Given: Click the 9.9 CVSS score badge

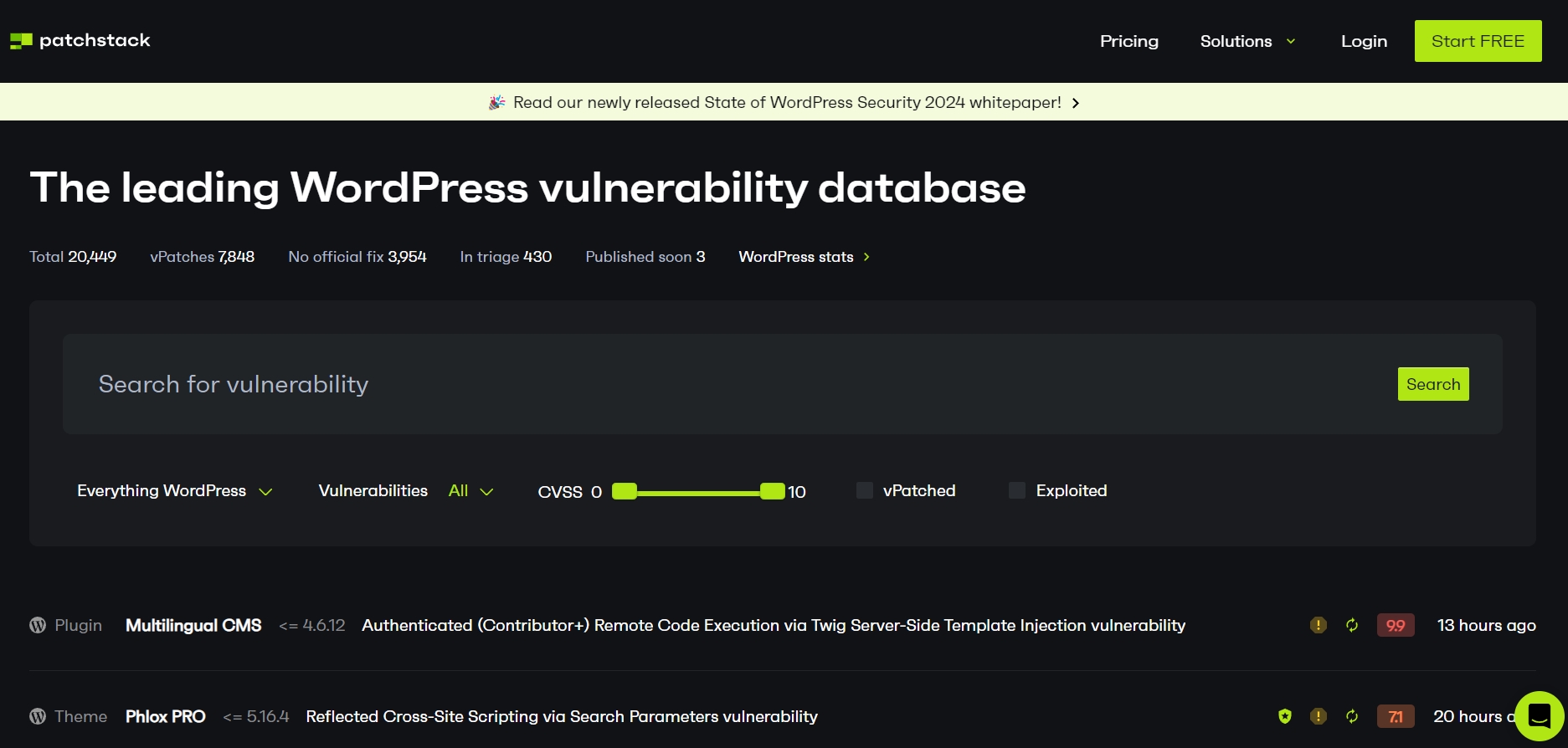Looking at the screenshot, I should (1395, 625).
